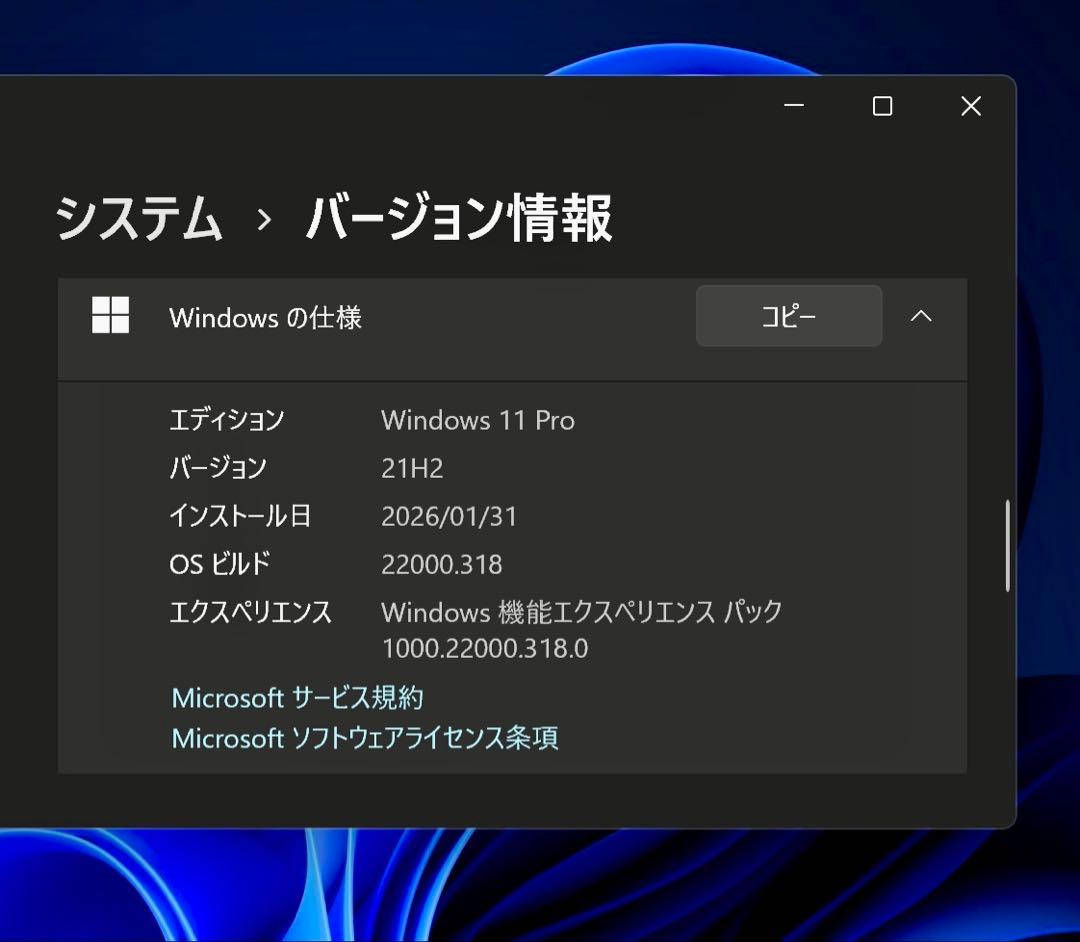Click the experience pack version 1000.22000.318.0
The image size is (1080, 942).
tap(484, 649)
